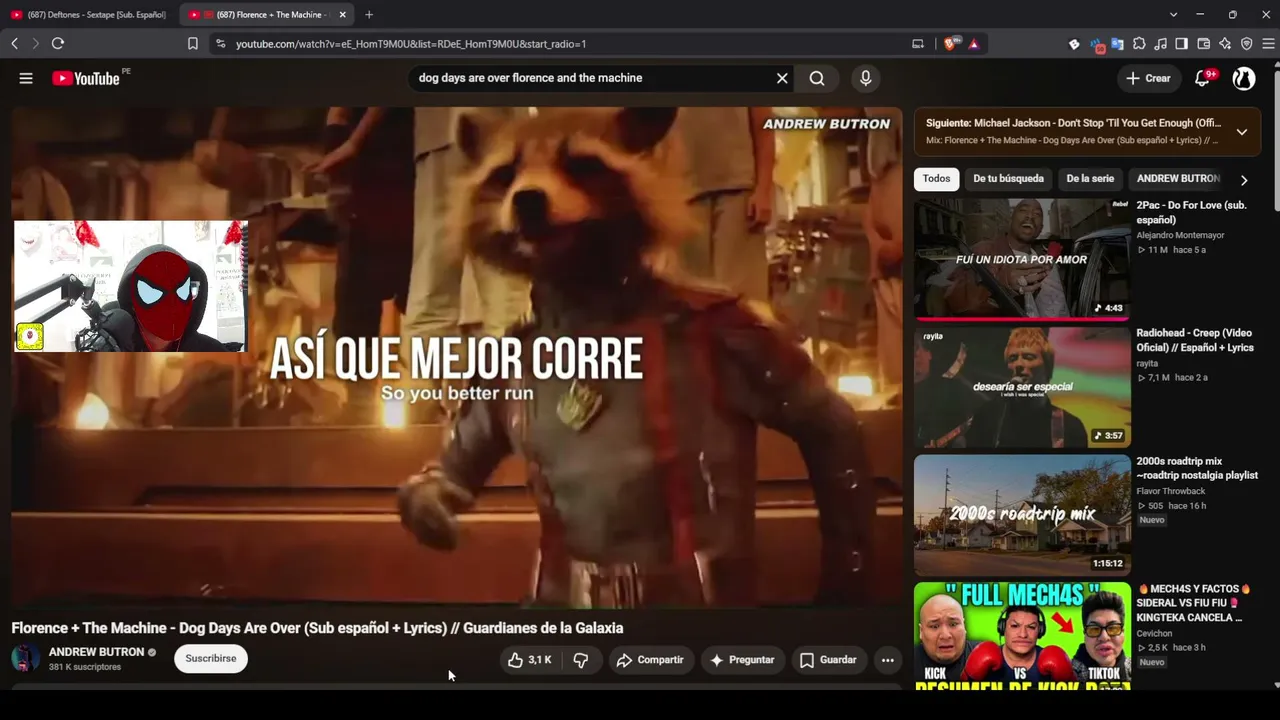
Task: Go back with browser back arrow
Action: coord(15,44)
